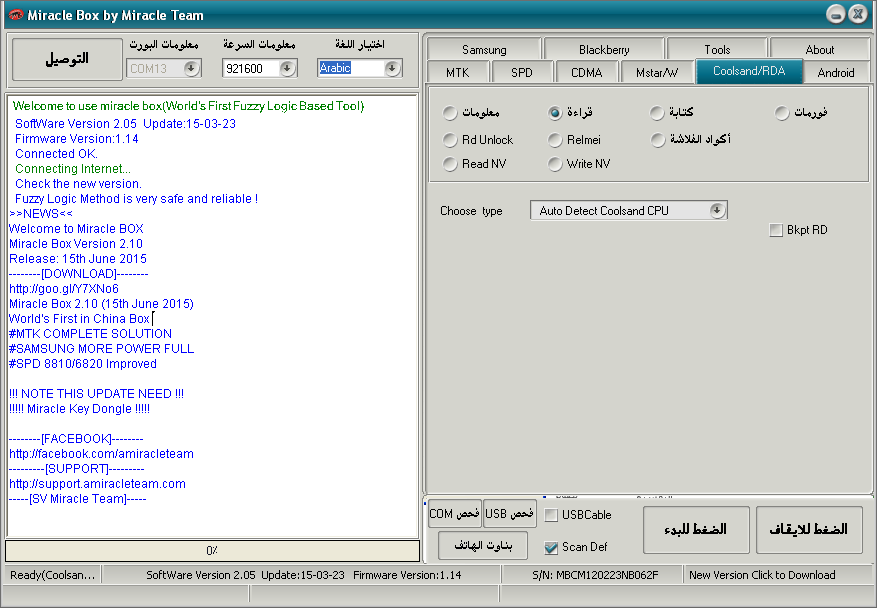Click the COM فحص scan button
The image size is (877, 608).
click(x=454, y=513)
